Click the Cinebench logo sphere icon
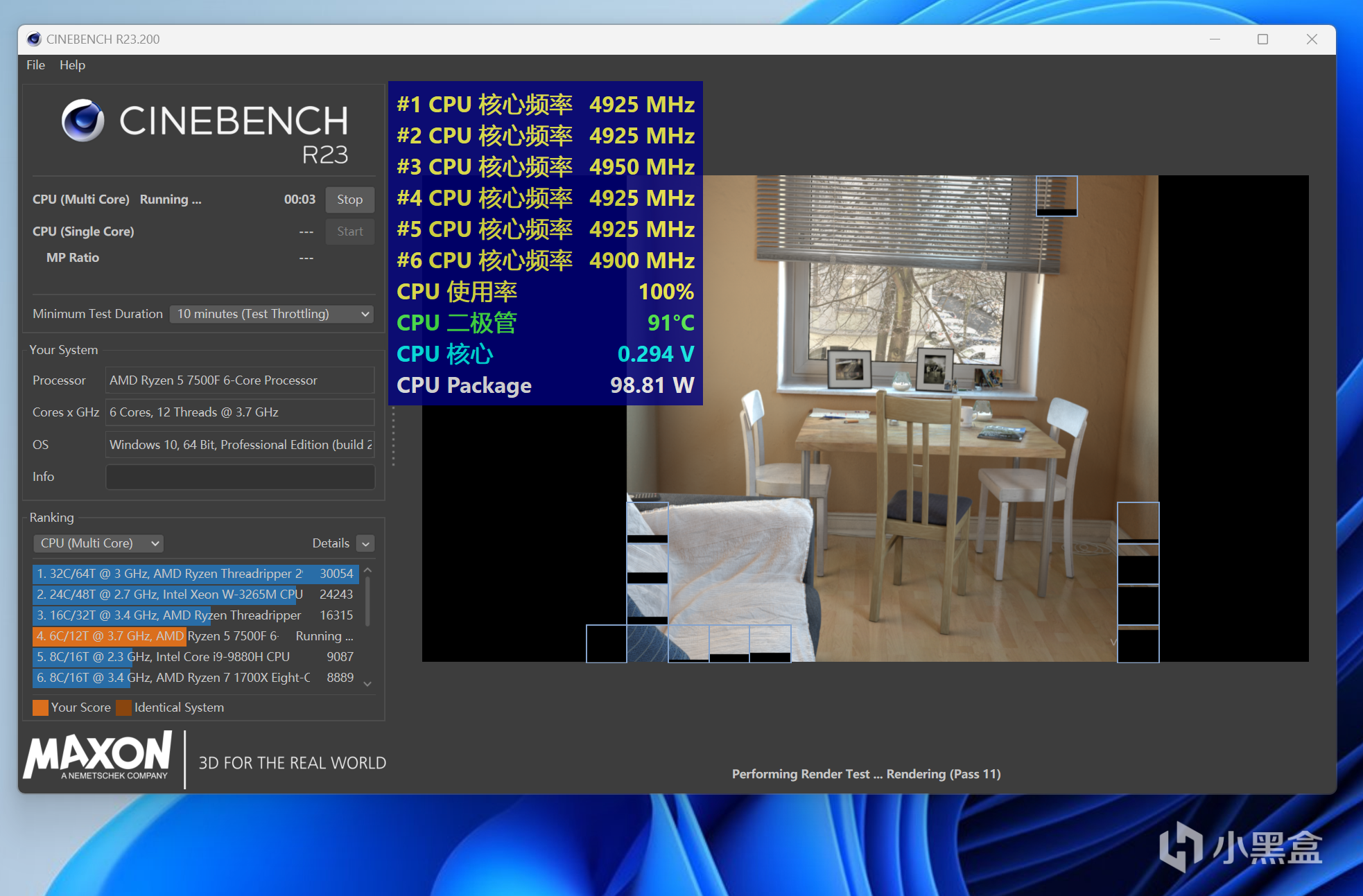The image size is (1363, 896). tap(83, 121)
